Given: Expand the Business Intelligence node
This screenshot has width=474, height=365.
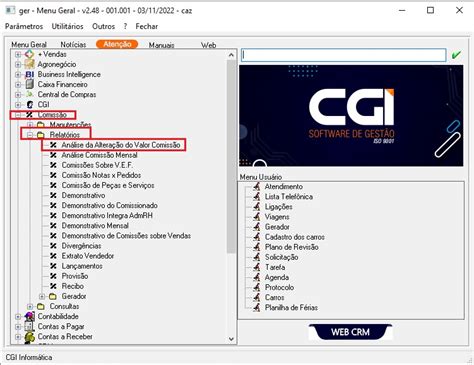Looking at the screenshot, I should coord(18,74).
